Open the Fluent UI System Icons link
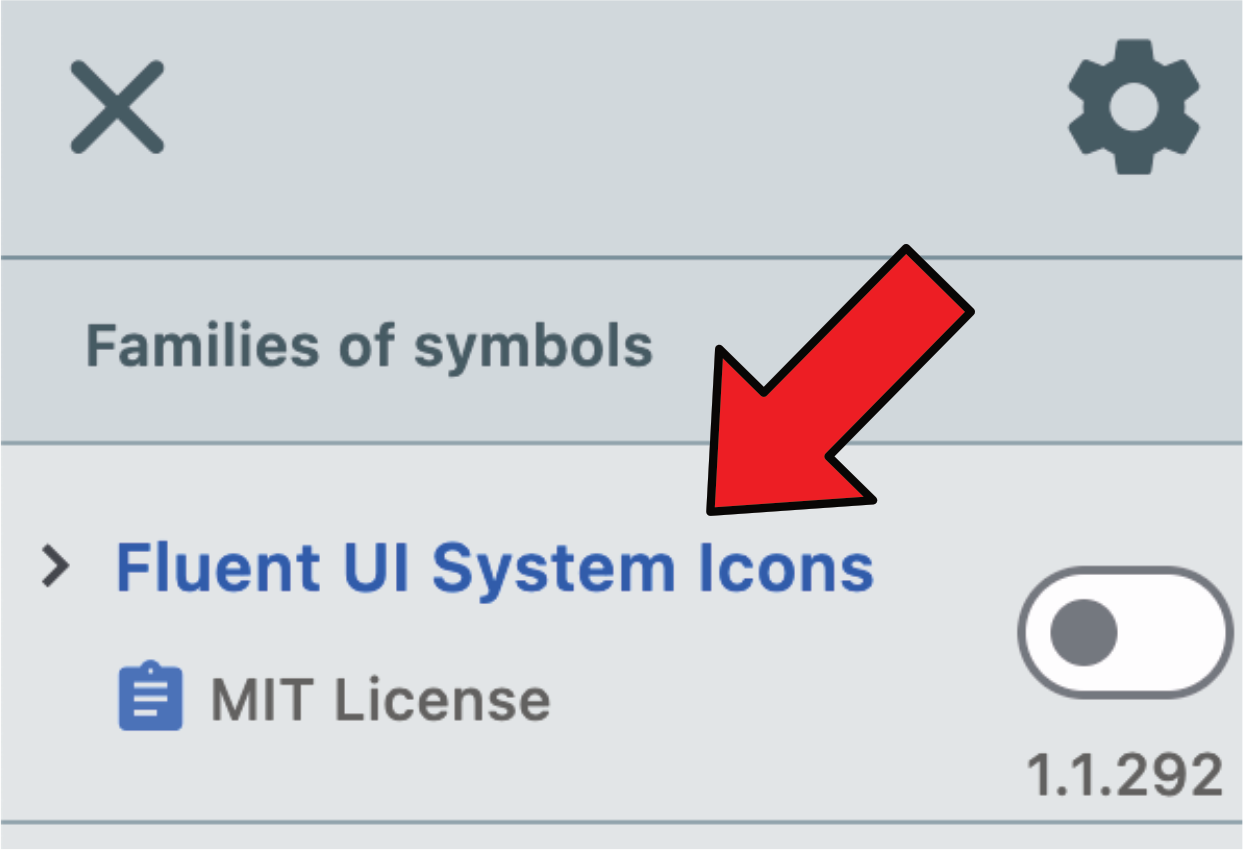1243x850 pixels. tap(495, 567)
